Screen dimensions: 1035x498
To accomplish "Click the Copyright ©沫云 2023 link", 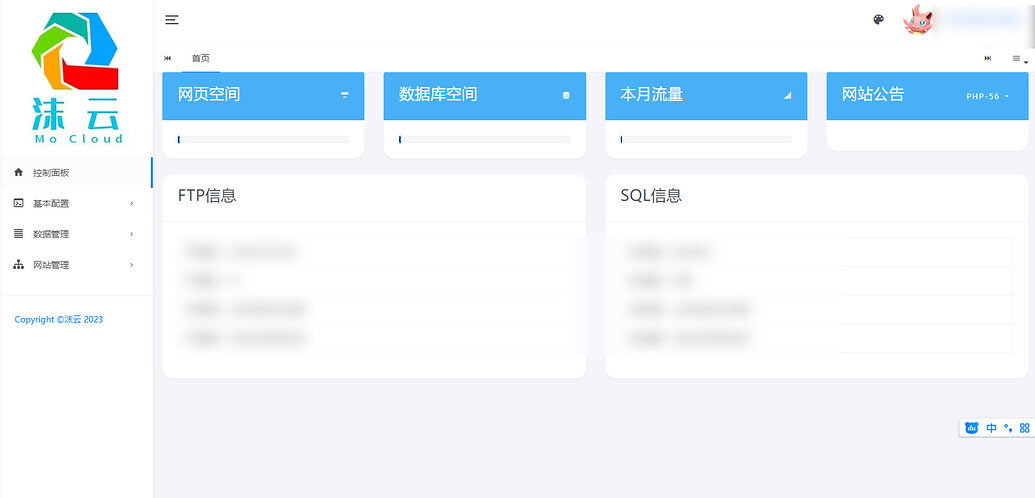I will pyautogui.click(x=59, y=320).
